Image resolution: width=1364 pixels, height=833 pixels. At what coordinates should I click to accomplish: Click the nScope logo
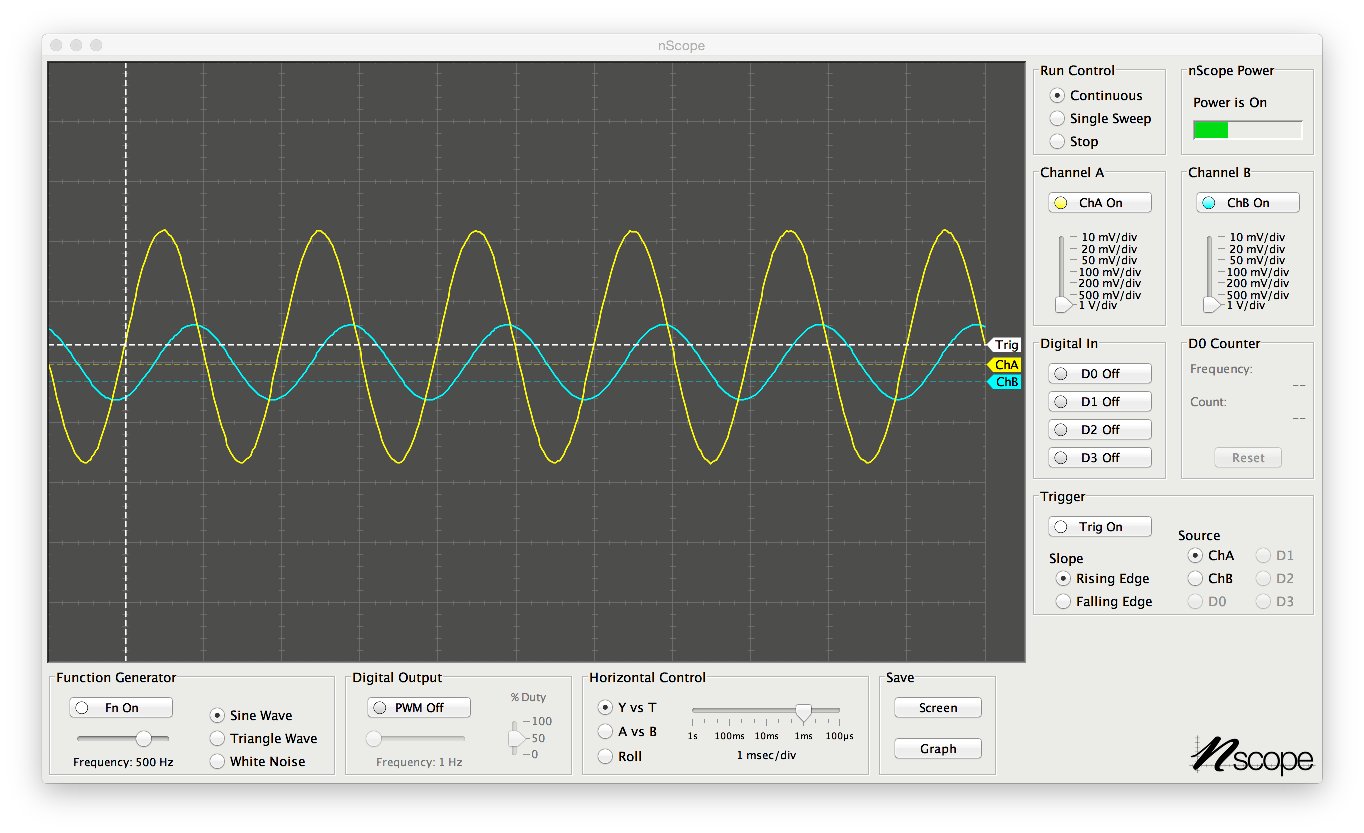(x=1251, y=755)
